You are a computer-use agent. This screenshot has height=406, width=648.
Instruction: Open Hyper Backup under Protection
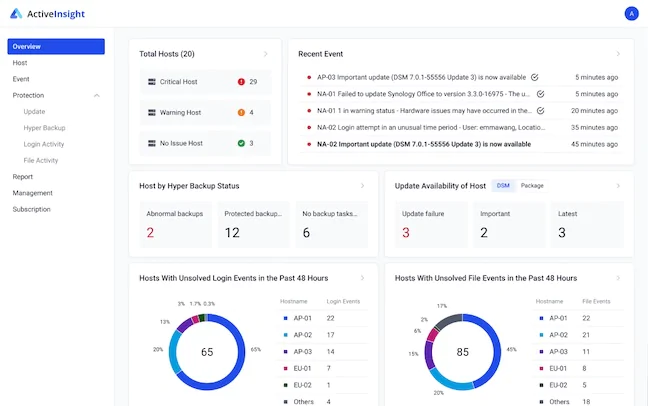coord(44,128)
